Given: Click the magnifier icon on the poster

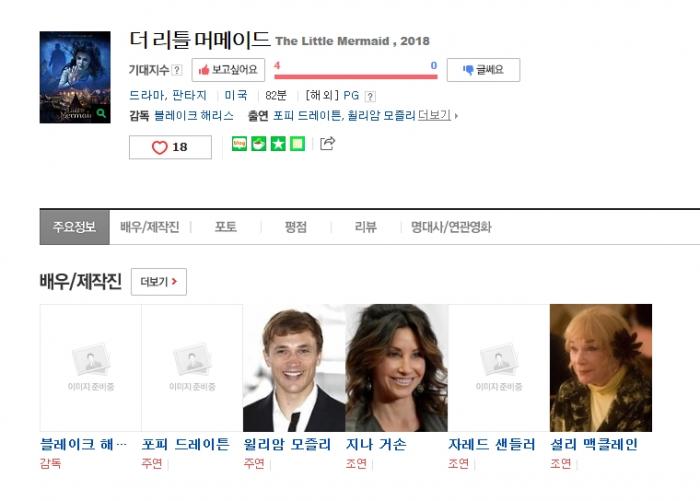Looking at the screenshot, I should coord(101,113).
